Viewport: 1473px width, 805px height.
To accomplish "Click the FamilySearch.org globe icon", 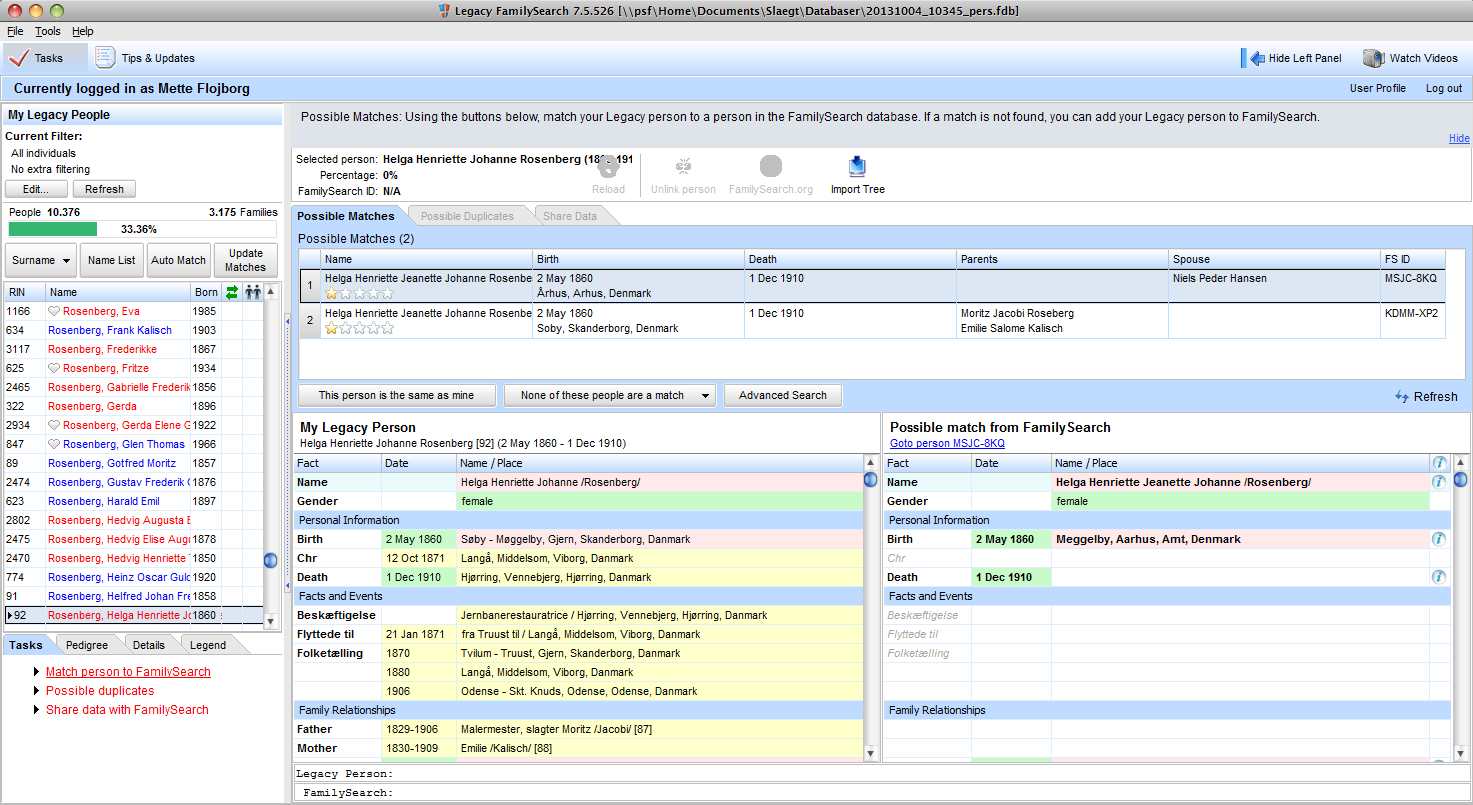I will [x=770, y=167].
